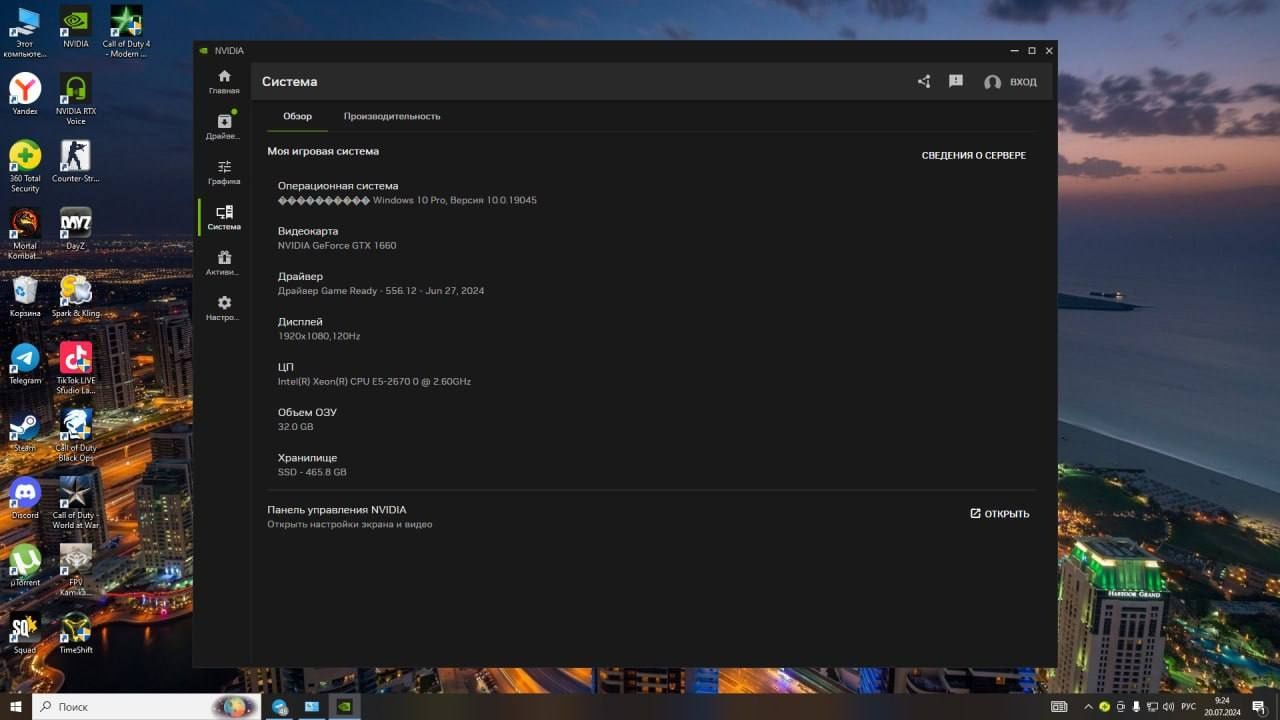Select Call of Duty World at War icon
This screenshot has width=1280, height=720.
click(76, 503)
